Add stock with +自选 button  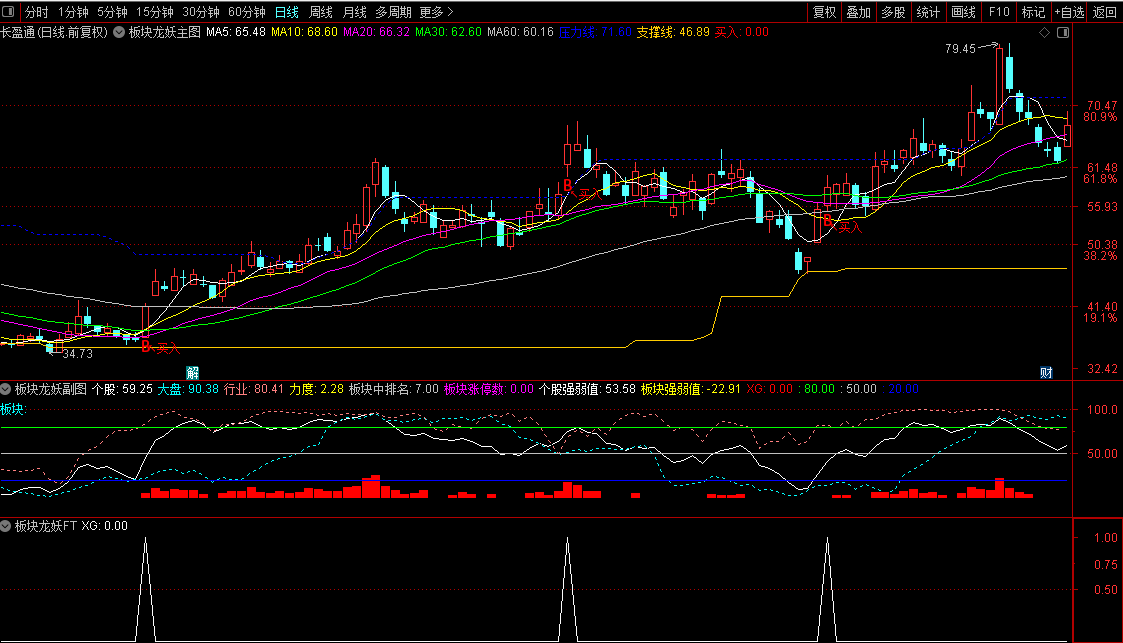tap(1069, 12)
